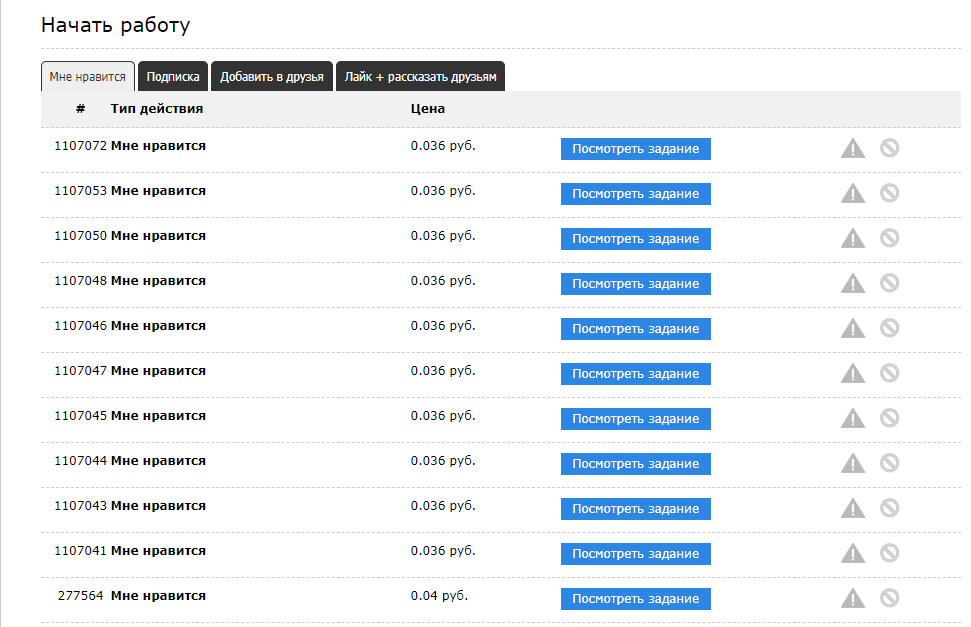
Task: Click the task number 1107044
Action: [81, 460]
